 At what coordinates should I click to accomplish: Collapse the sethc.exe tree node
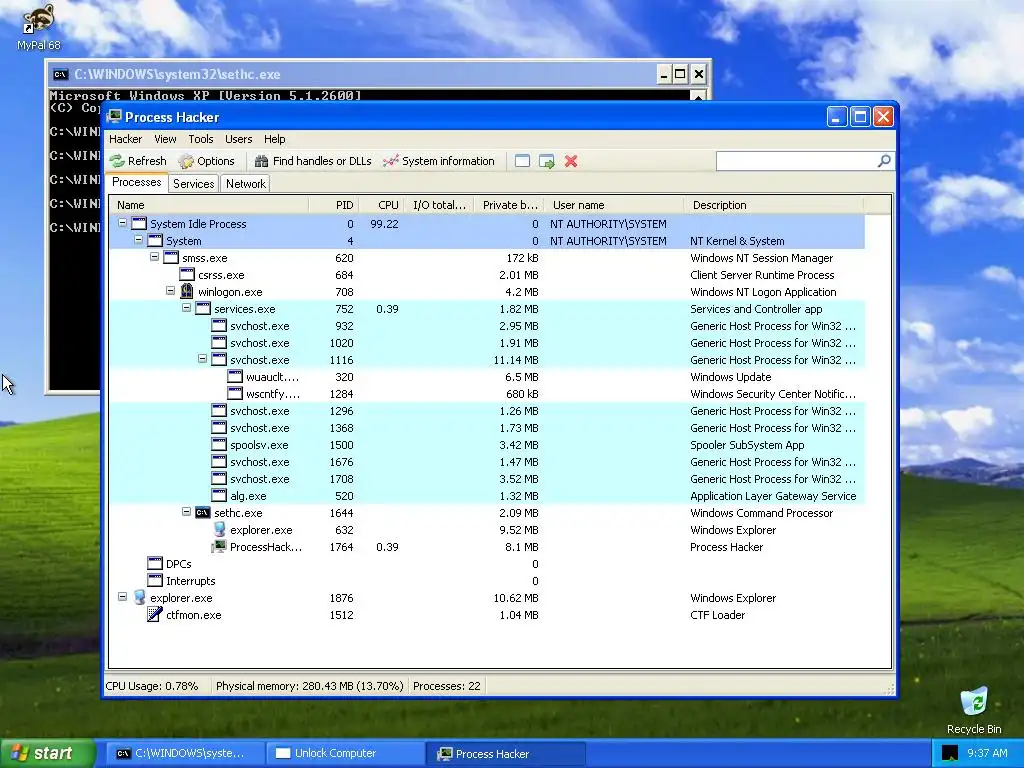click(186, 511)
